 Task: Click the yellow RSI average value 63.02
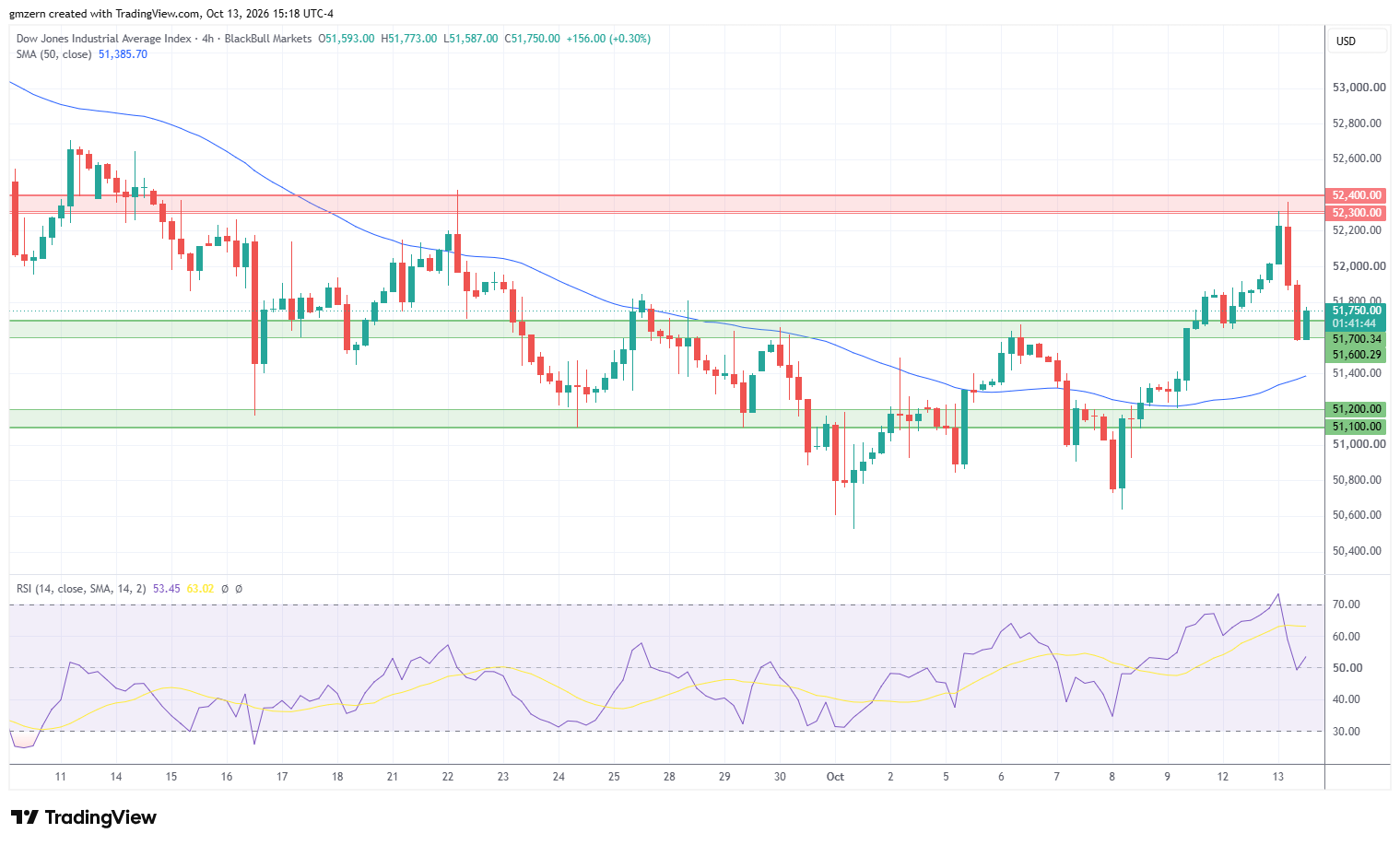[x=200, y=588]
